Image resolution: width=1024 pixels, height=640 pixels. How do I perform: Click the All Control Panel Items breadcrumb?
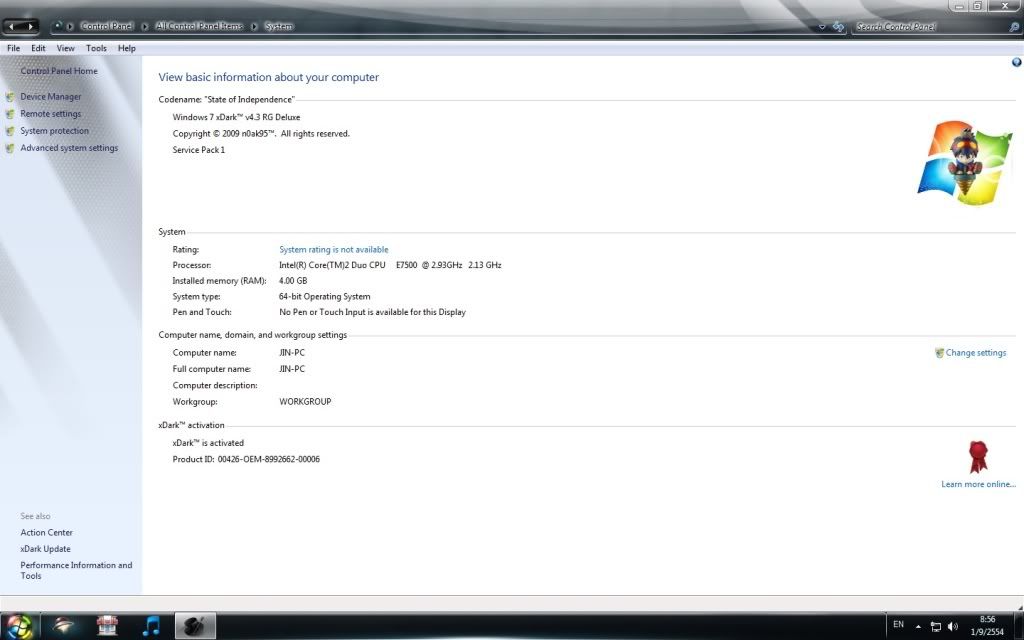tap(199, 26)
